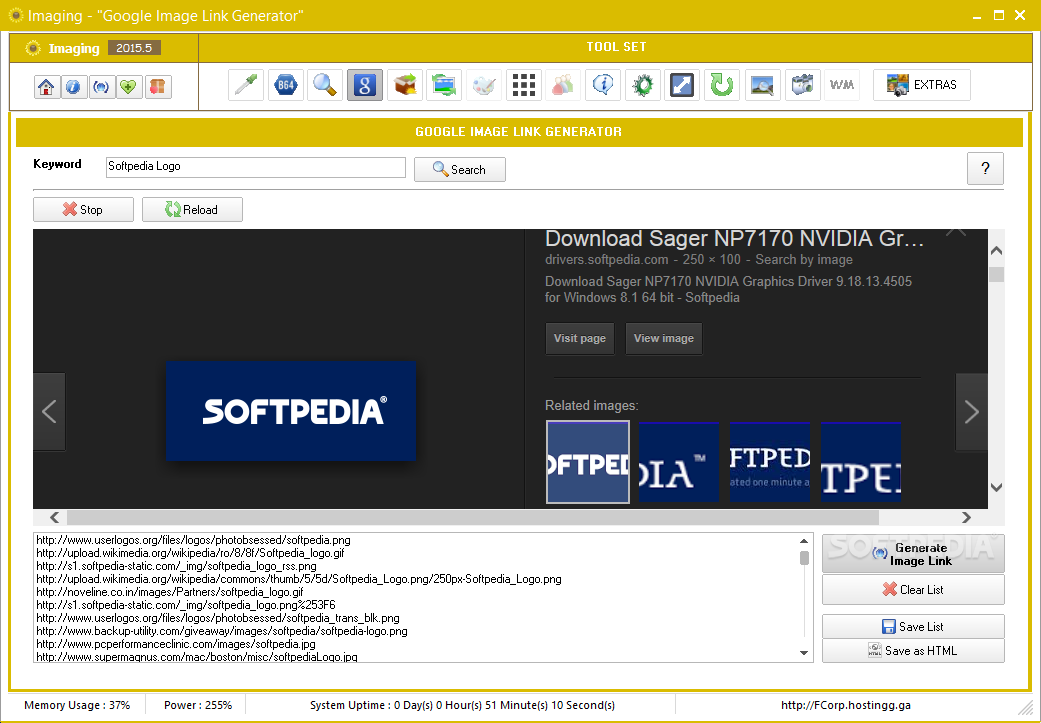Screen dimensions: 1041x723
Task: Click the Save List button
Action: (x=913, y=627)
